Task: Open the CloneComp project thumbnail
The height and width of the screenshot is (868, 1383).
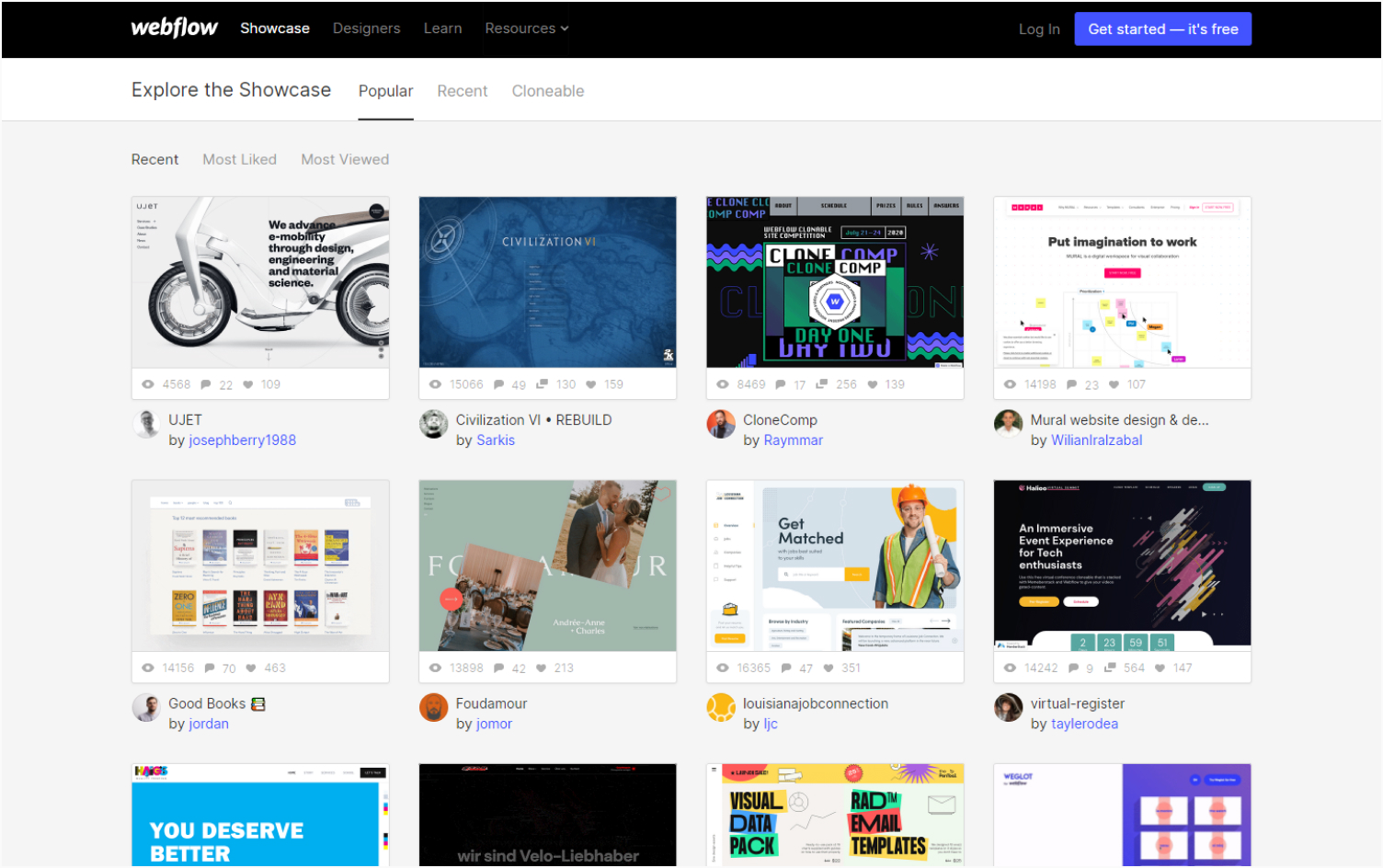Action: 835,282
